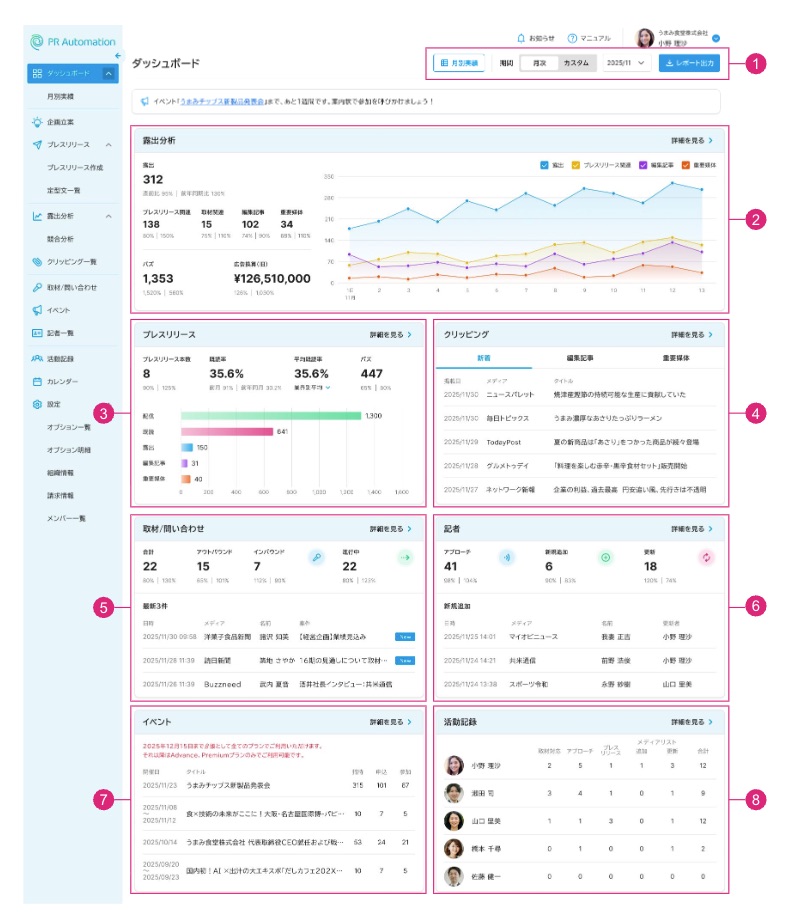
Task: Click the レポート出力 button
Action: pos(689,63)
